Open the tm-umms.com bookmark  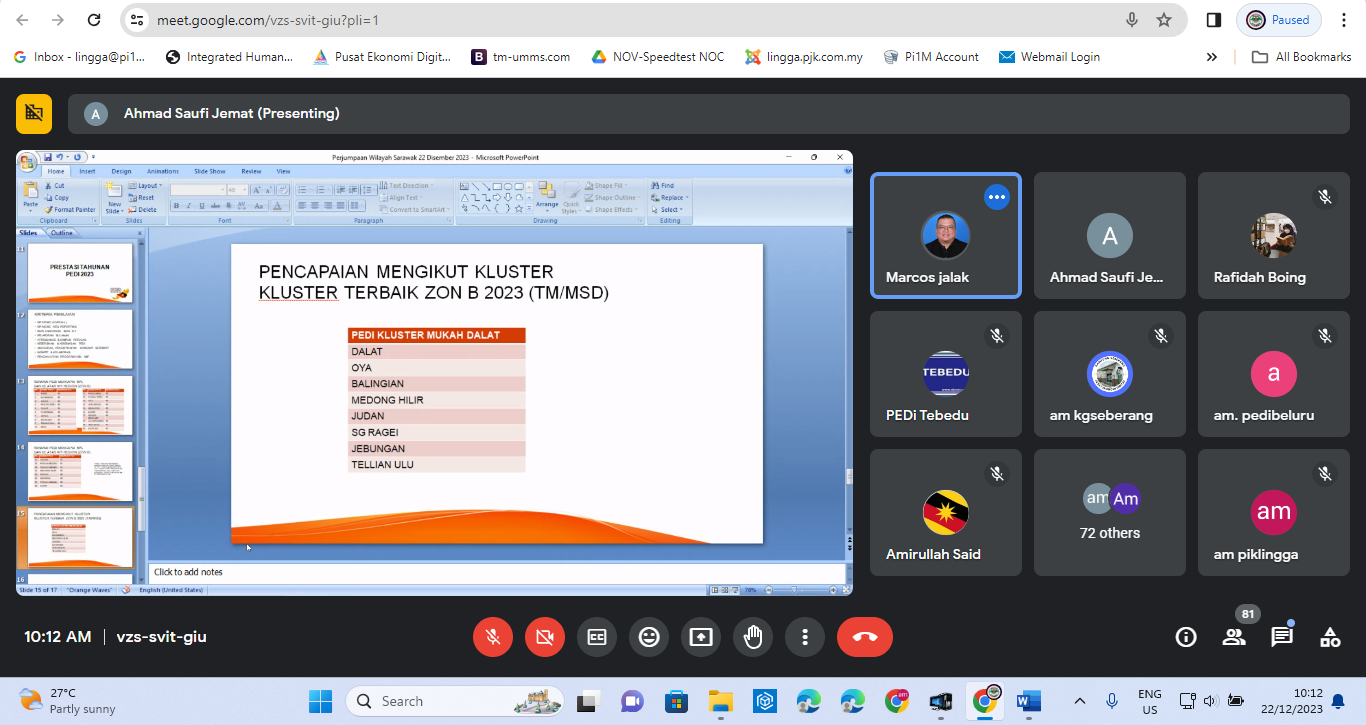click(521, 57)
